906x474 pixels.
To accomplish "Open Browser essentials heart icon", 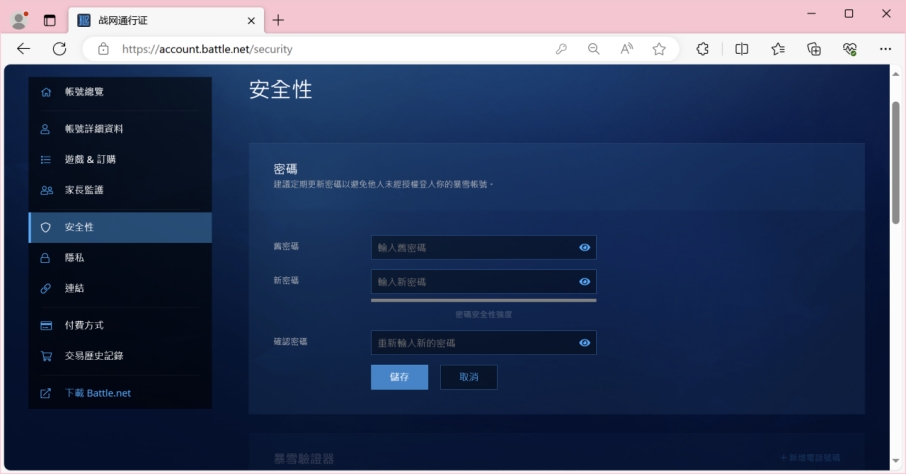I will point(849,49).
